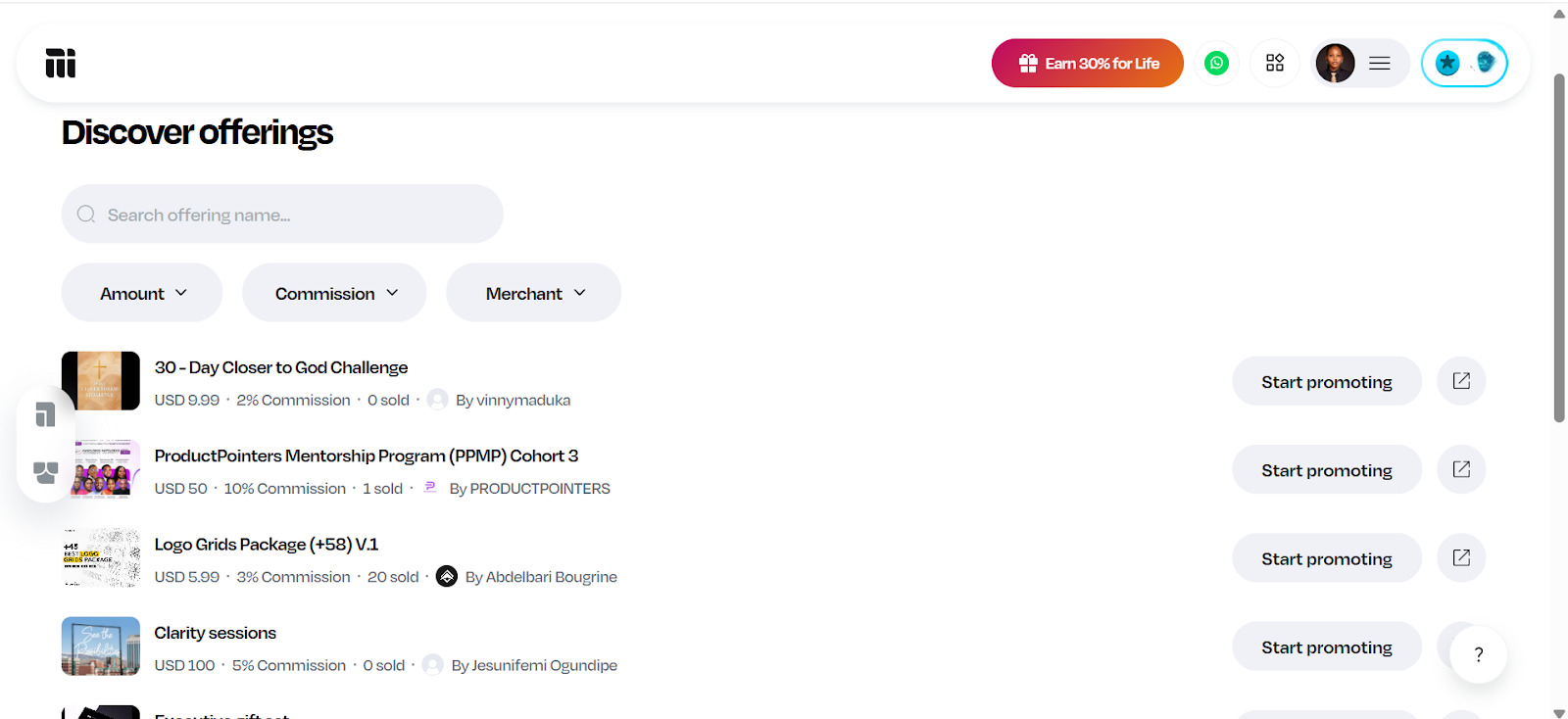Click 'By Abdelbari Bougrine' merchant text

click(541, 577)
